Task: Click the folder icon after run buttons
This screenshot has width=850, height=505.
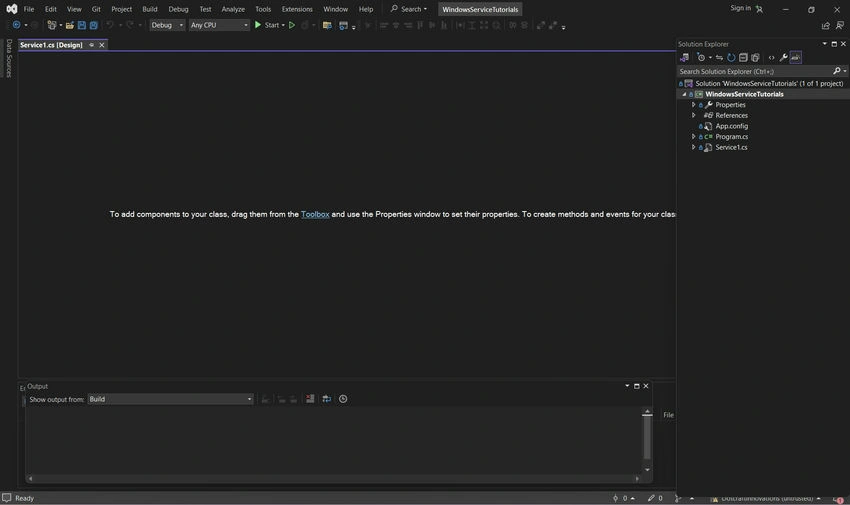Action: click(x=327, y=25)
